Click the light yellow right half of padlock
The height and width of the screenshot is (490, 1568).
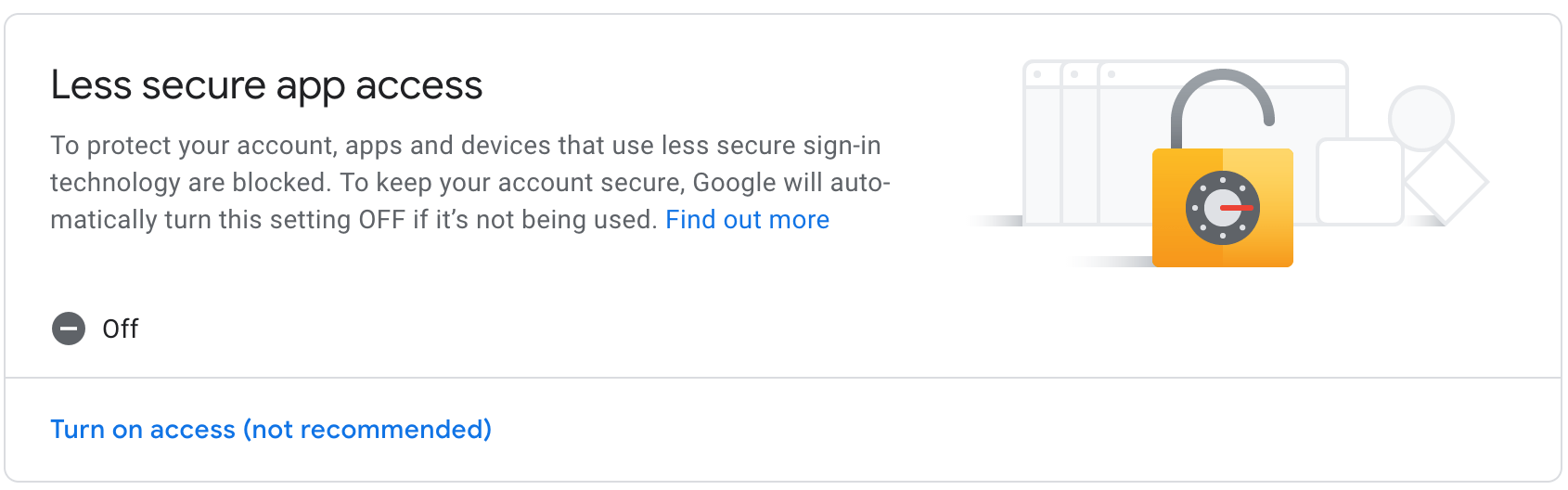1258,208
